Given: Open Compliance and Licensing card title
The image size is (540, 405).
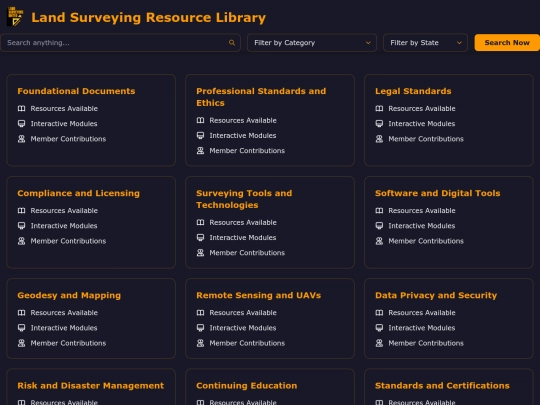Looking at the screenshot, I should [x=79, y=193].
